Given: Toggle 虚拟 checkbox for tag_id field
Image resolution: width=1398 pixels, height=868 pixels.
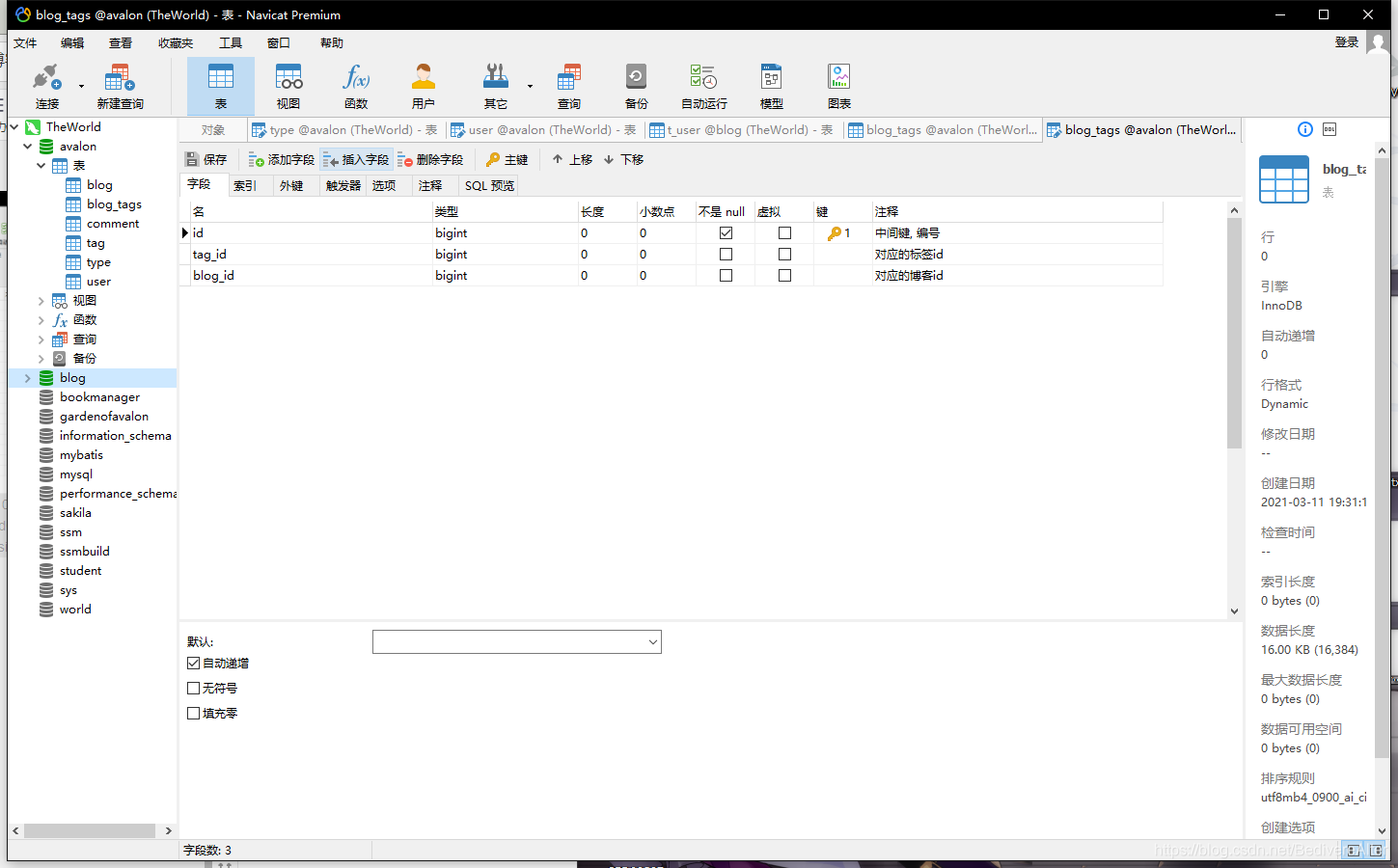Looking at the screenshot, I should (784, 254).
